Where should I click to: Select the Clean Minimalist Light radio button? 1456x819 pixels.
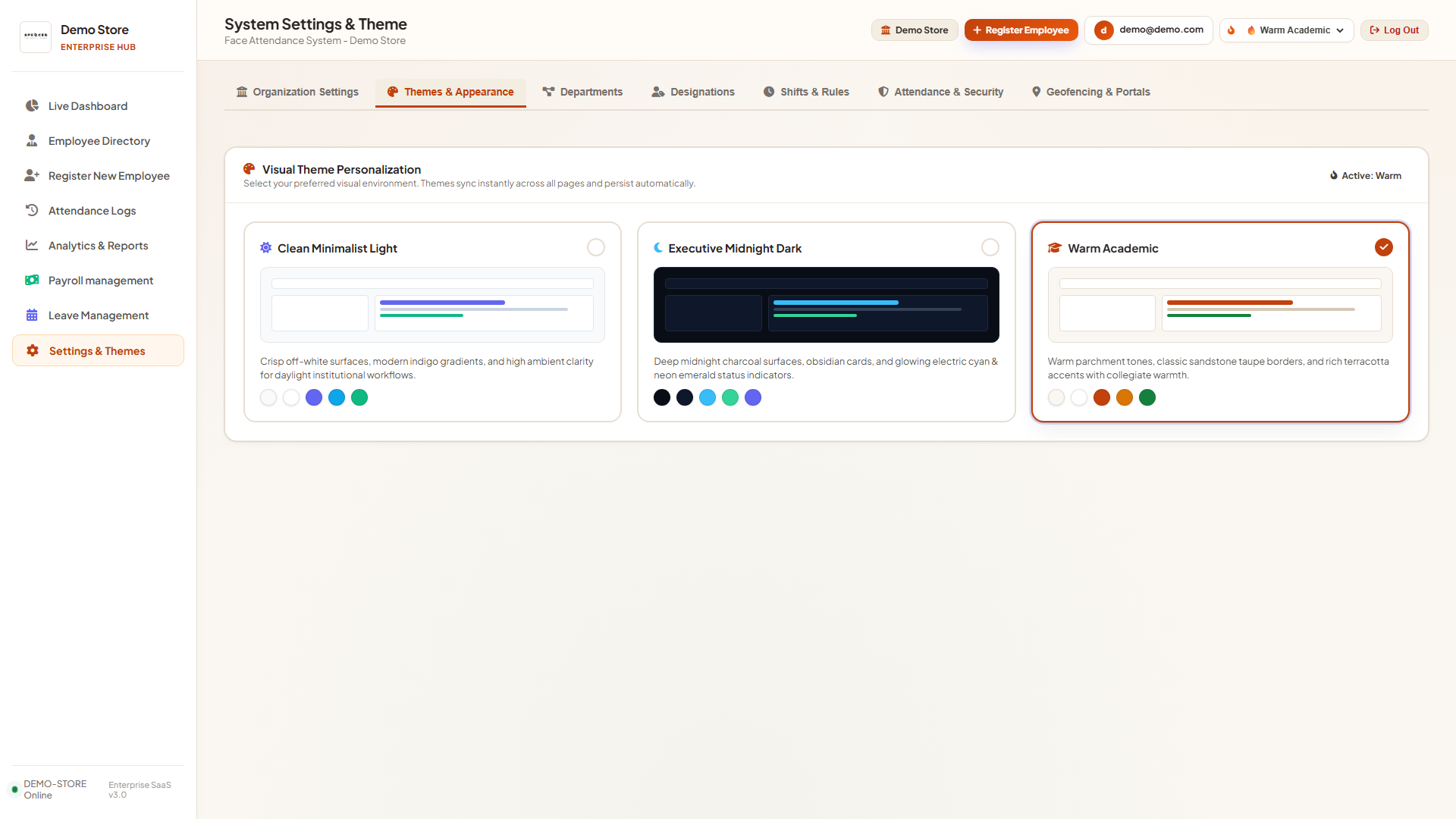point(596,247)
